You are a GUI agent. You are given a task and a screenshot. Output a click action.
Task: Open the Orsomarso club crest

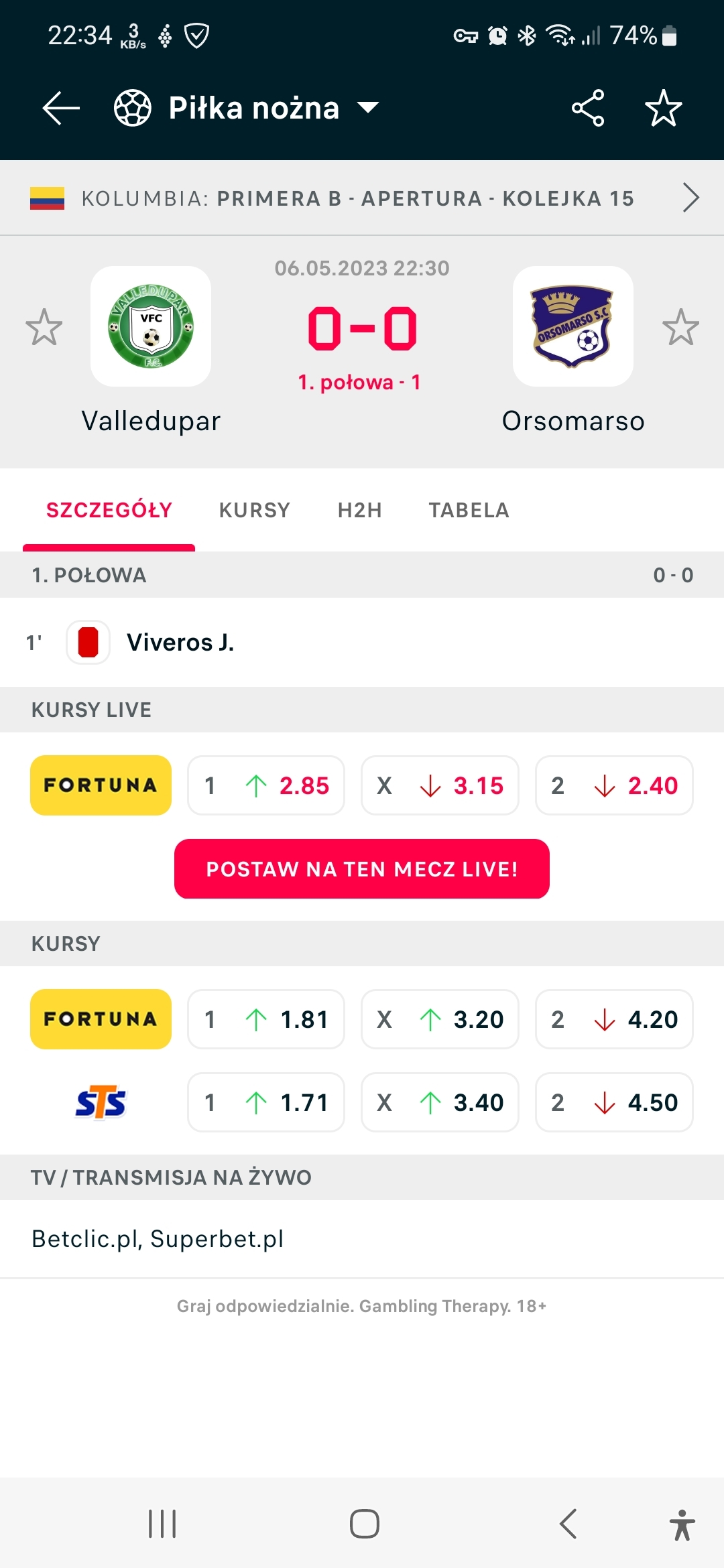573,326
